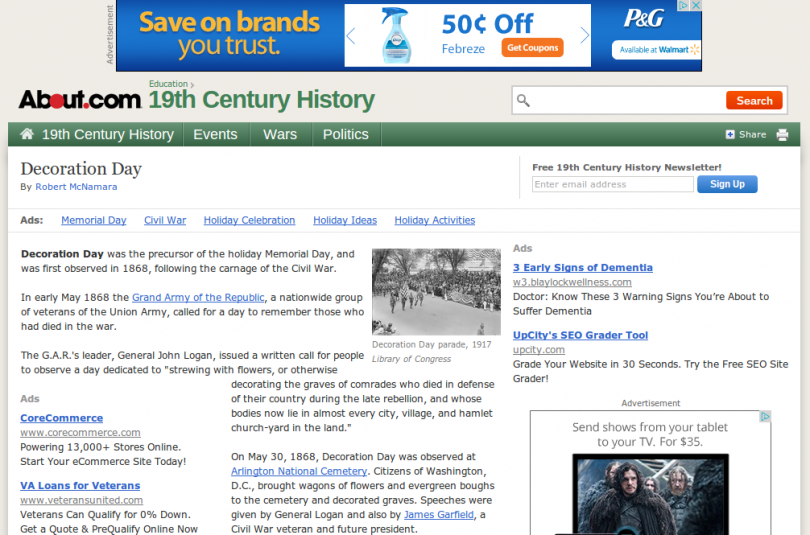
Task: Open Grand Army of the Republic link
Action: [198, 297]
